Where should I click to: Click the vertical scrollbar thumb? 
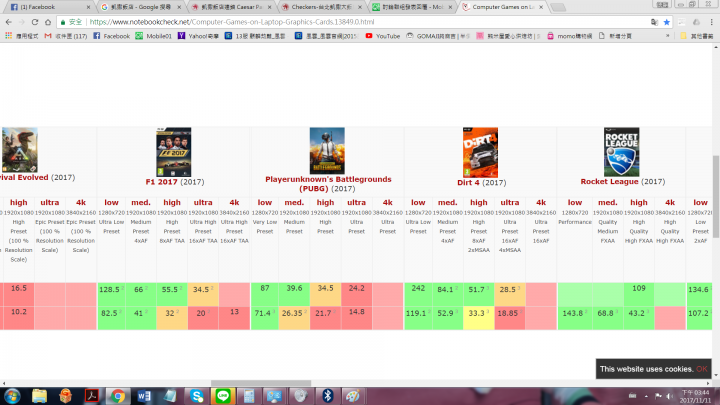click(x=716, y=197)
